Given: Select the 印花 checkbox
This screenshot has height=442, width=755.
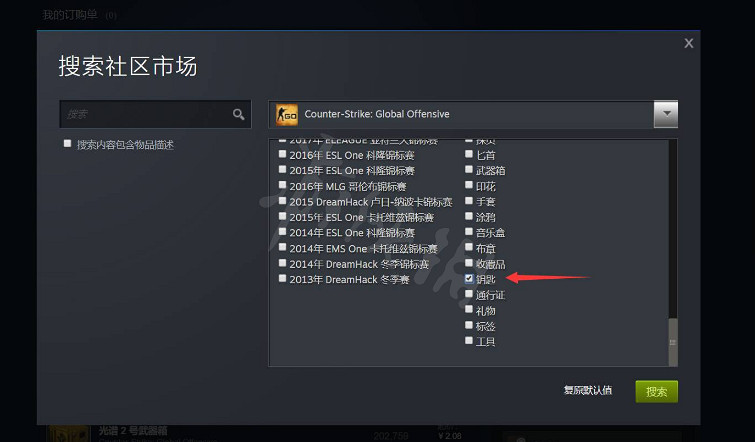Looking at the screenshot, I should (x=469, y=185).
